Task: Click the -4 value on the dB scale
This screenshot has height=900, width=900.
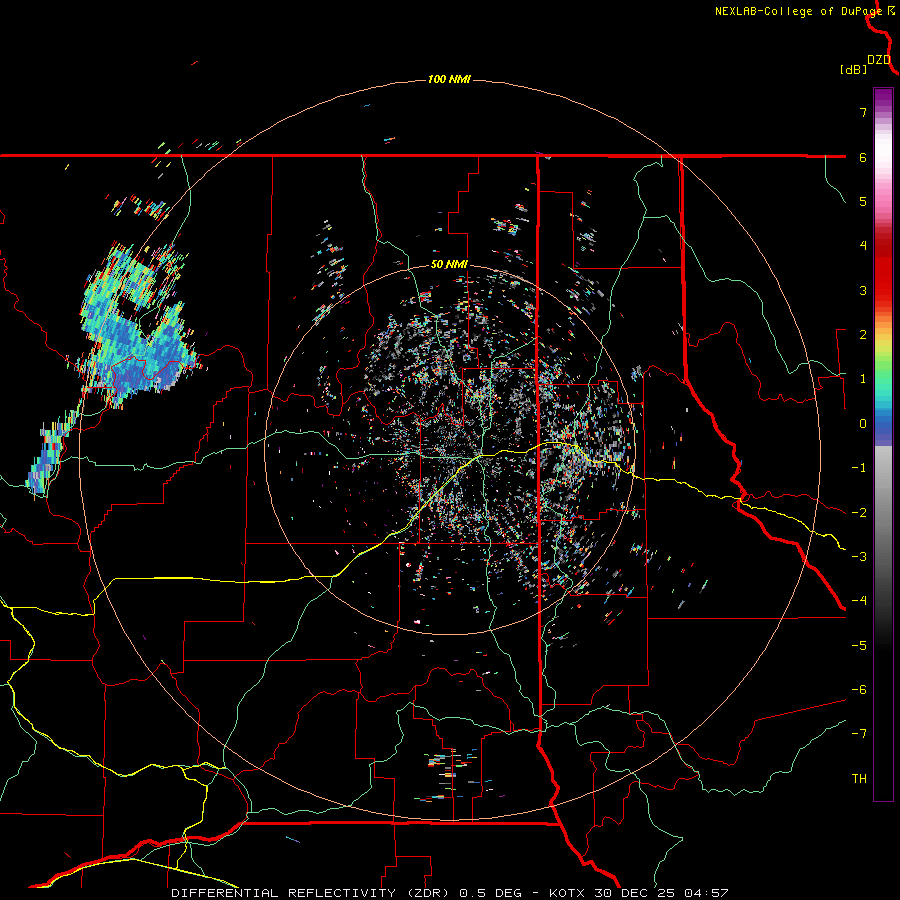Action: tap(859, 601)
